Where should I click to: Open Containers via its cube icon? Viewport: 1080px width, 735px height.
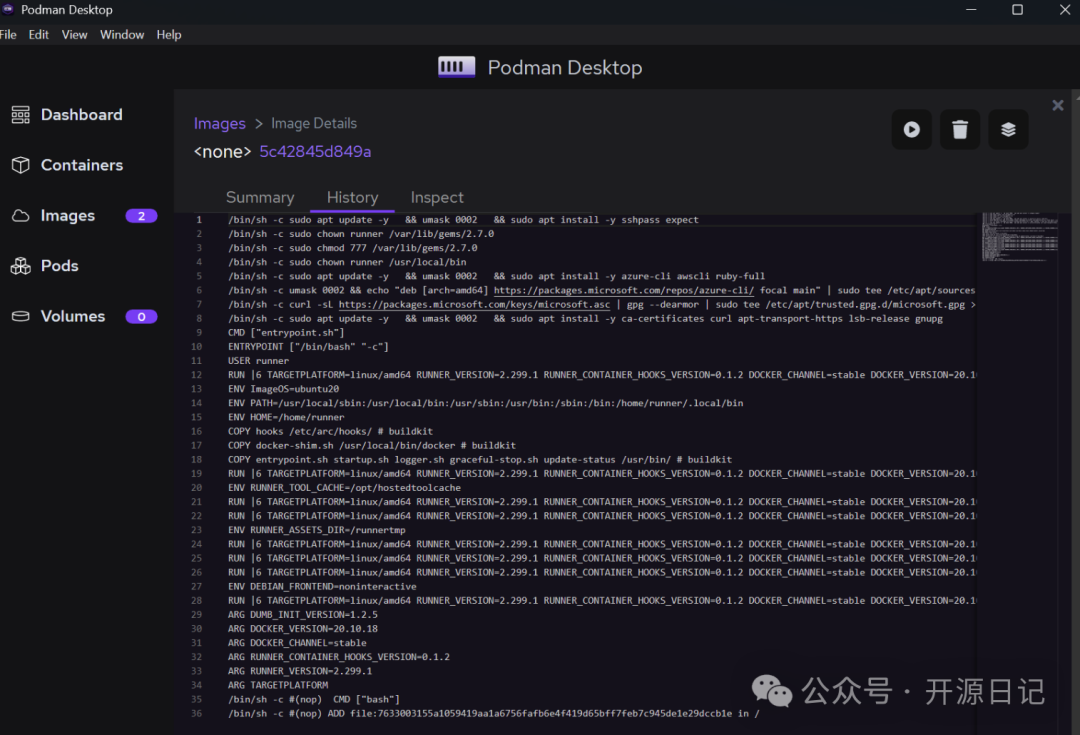[x=20, y=165]
